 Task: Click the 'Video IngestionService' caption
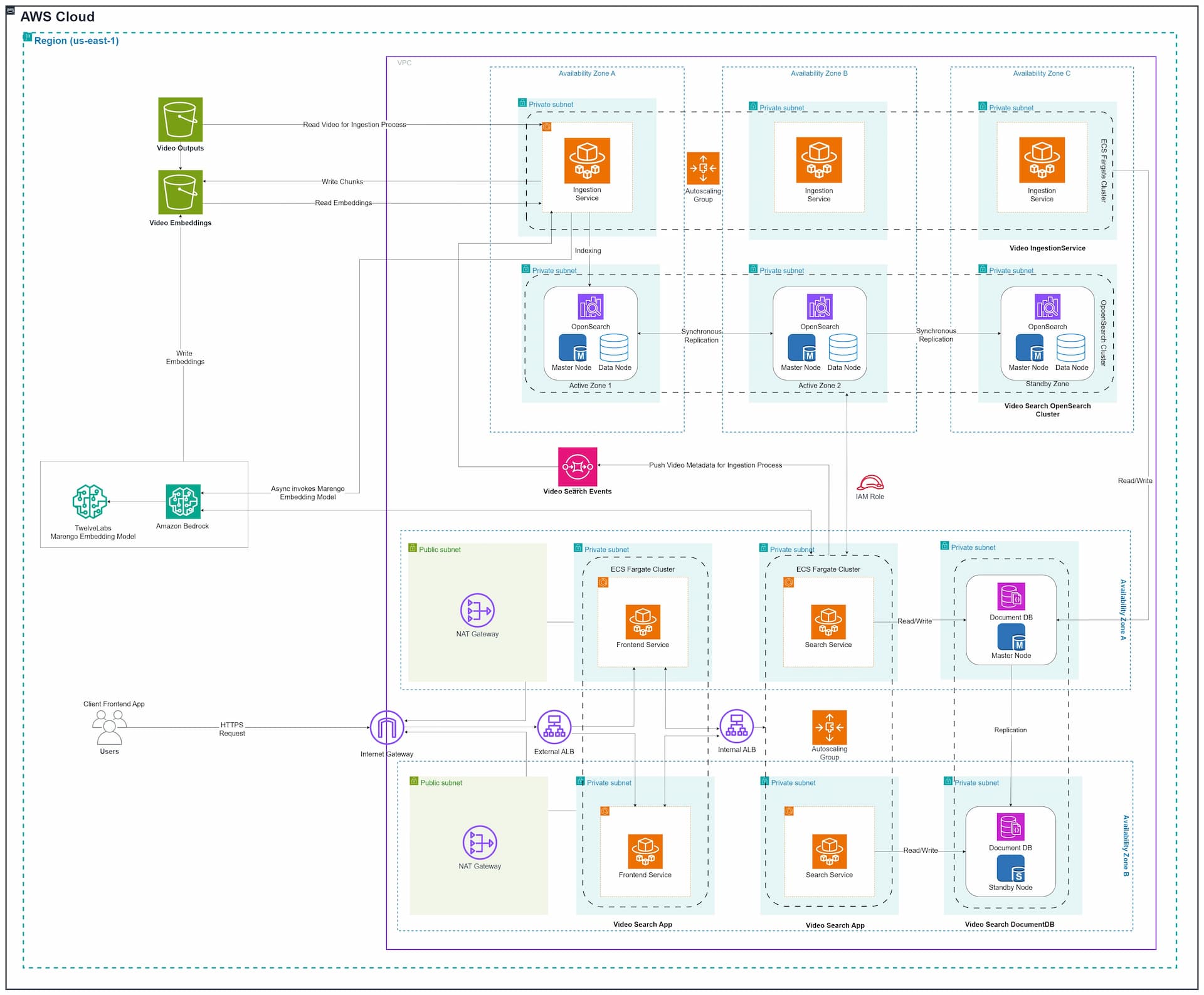[x=1047, y=248]
